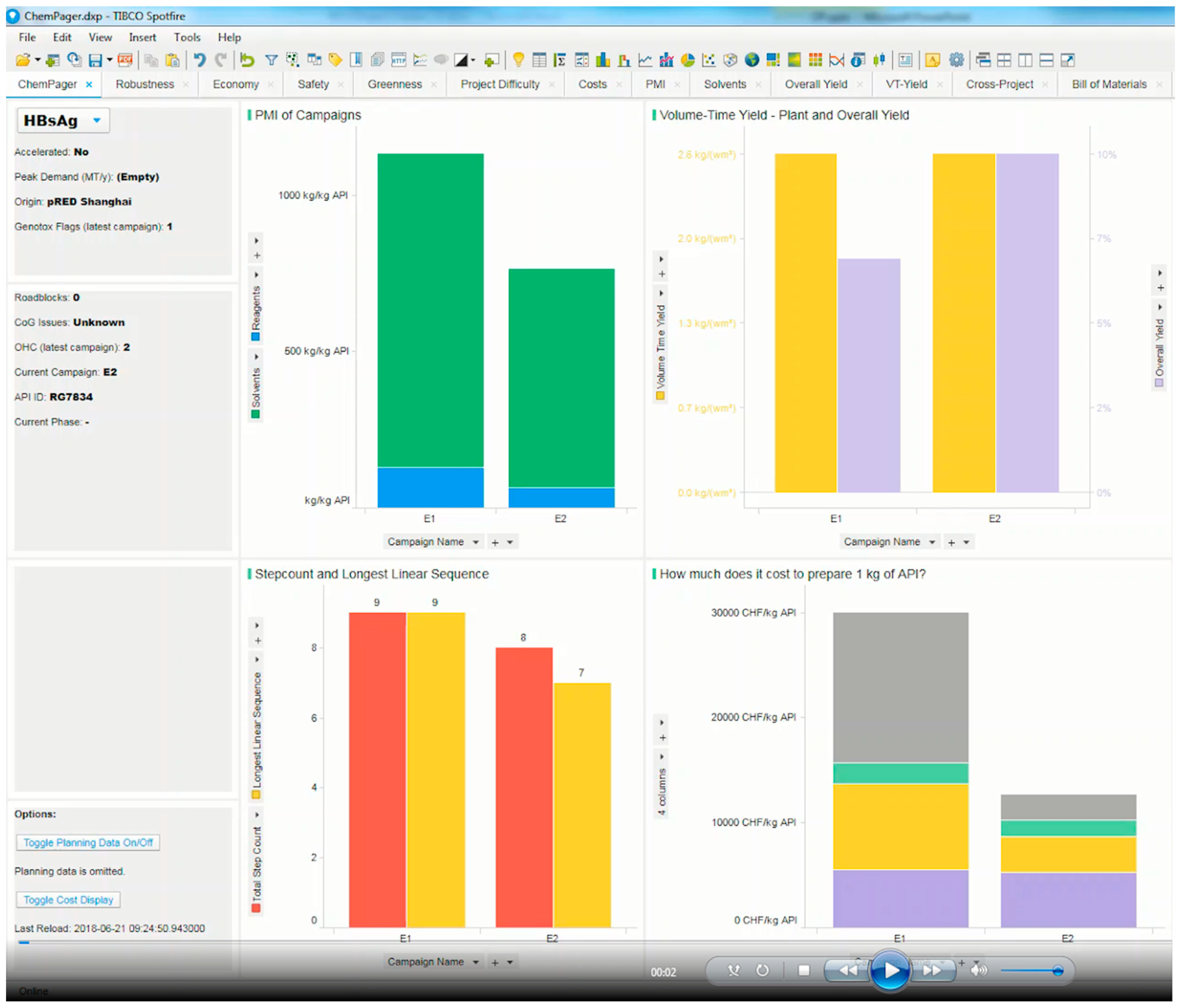This screenshot has height=1008, width=1178.
Task: Click Toggle Planning Data On/Off
Action: coord(88,843)
